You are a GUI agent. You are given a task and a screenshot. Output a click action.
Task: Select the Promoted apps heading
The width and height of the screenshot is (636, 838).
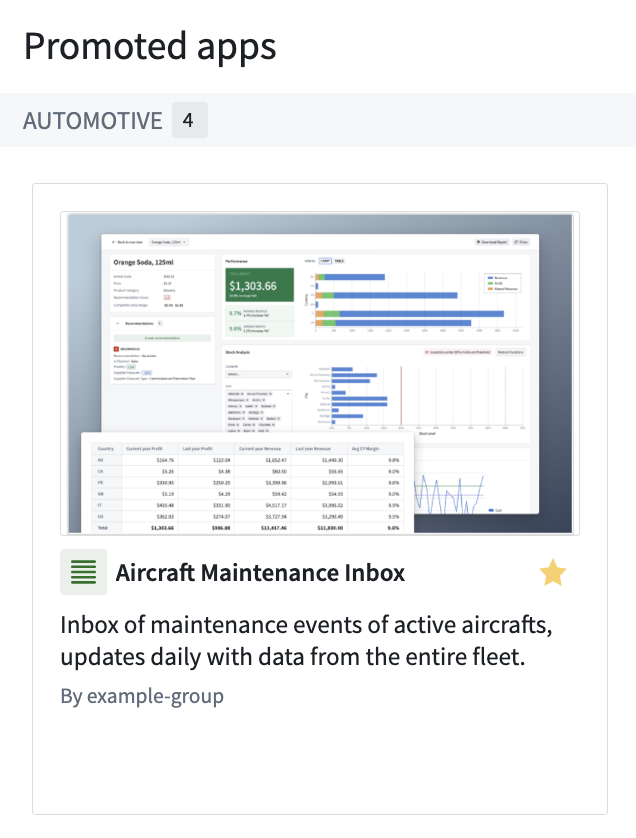click(x=150, y=46)
